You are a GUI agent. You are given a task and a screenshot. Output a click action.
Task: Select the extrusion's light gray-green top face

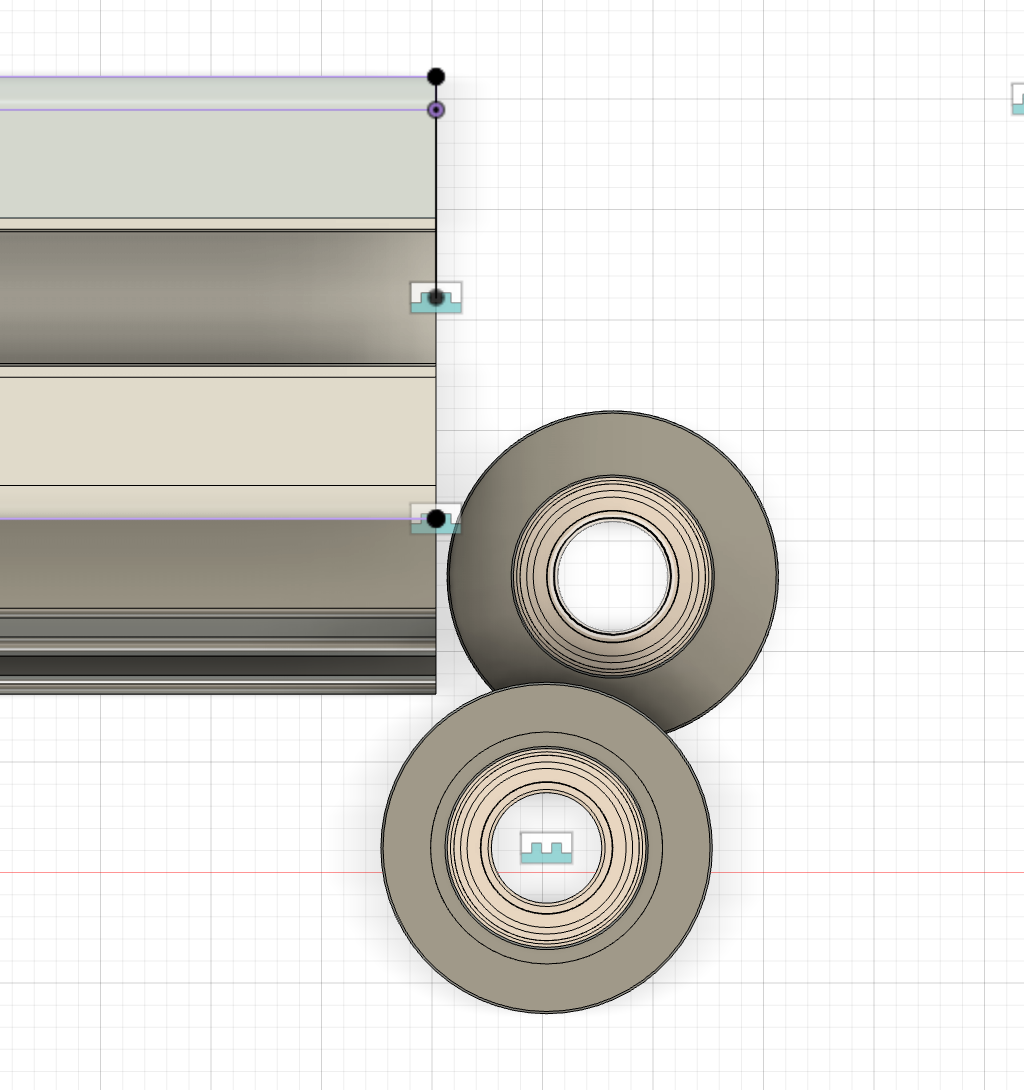[200, 165]
